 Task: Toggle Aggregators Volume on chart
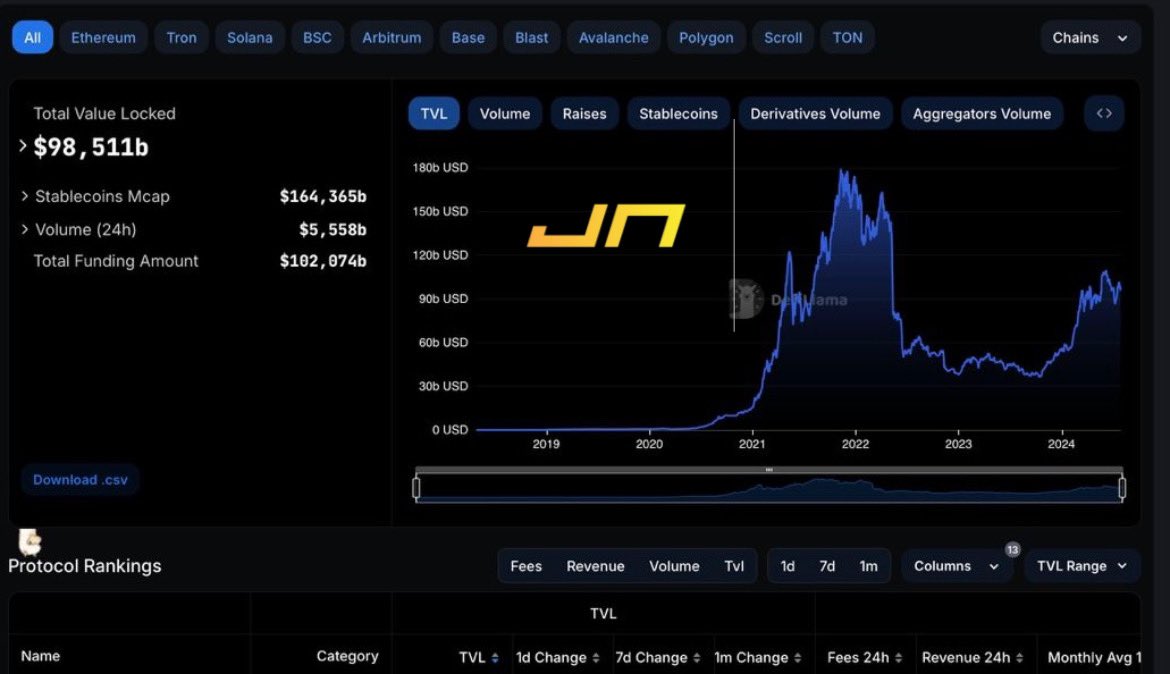click(x=981, y=113)
